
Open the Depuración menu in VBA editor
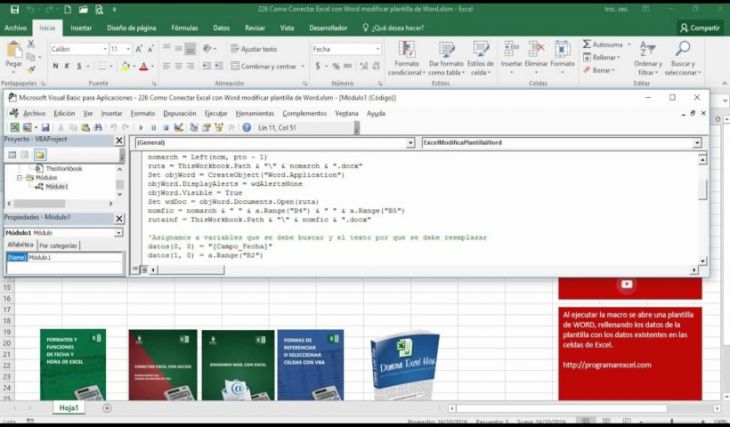pos(180,114)
